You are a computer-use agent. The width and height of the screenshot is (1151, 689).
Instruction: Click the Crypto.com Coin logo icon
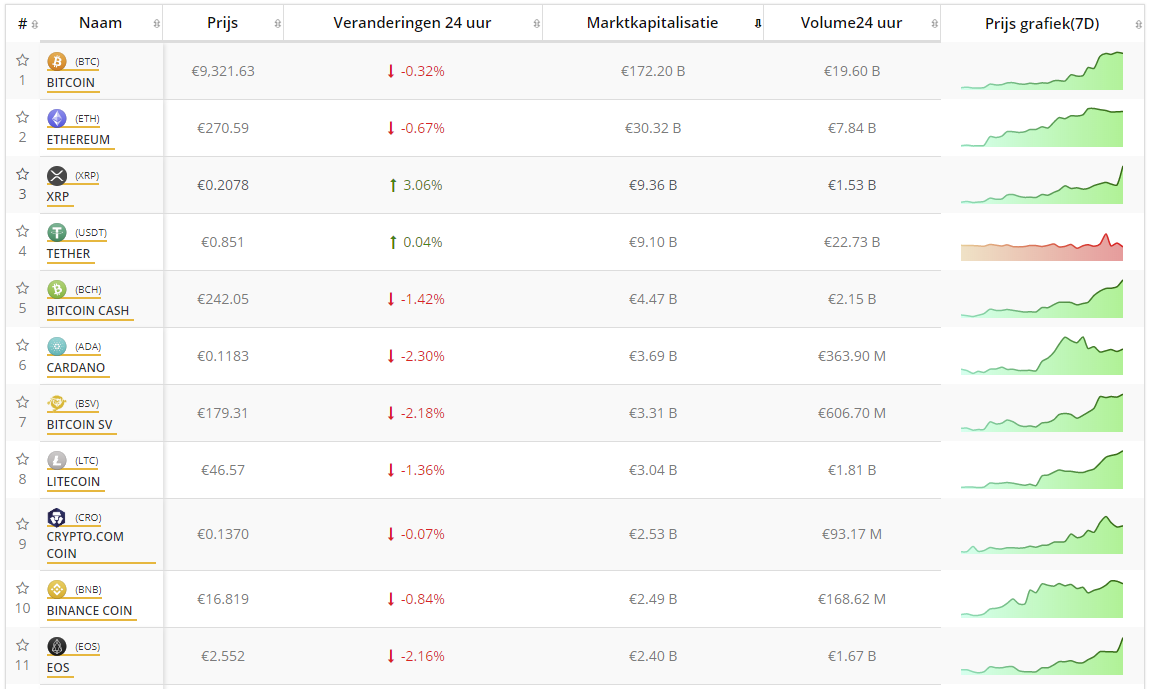57,518
